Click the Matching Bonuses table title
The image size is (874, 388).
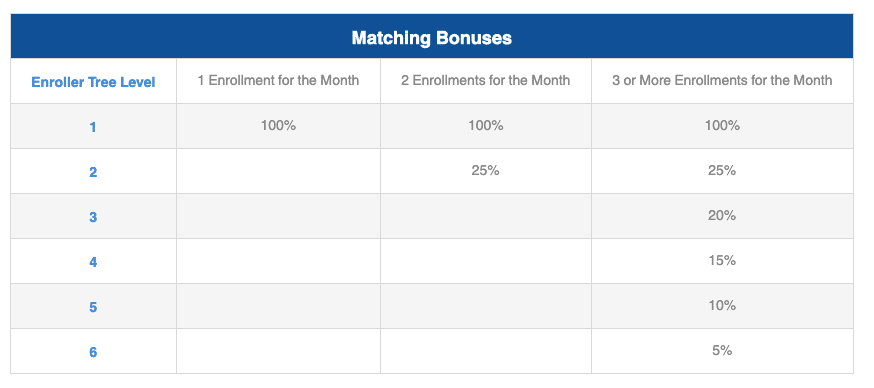click(x=431, y=38)
